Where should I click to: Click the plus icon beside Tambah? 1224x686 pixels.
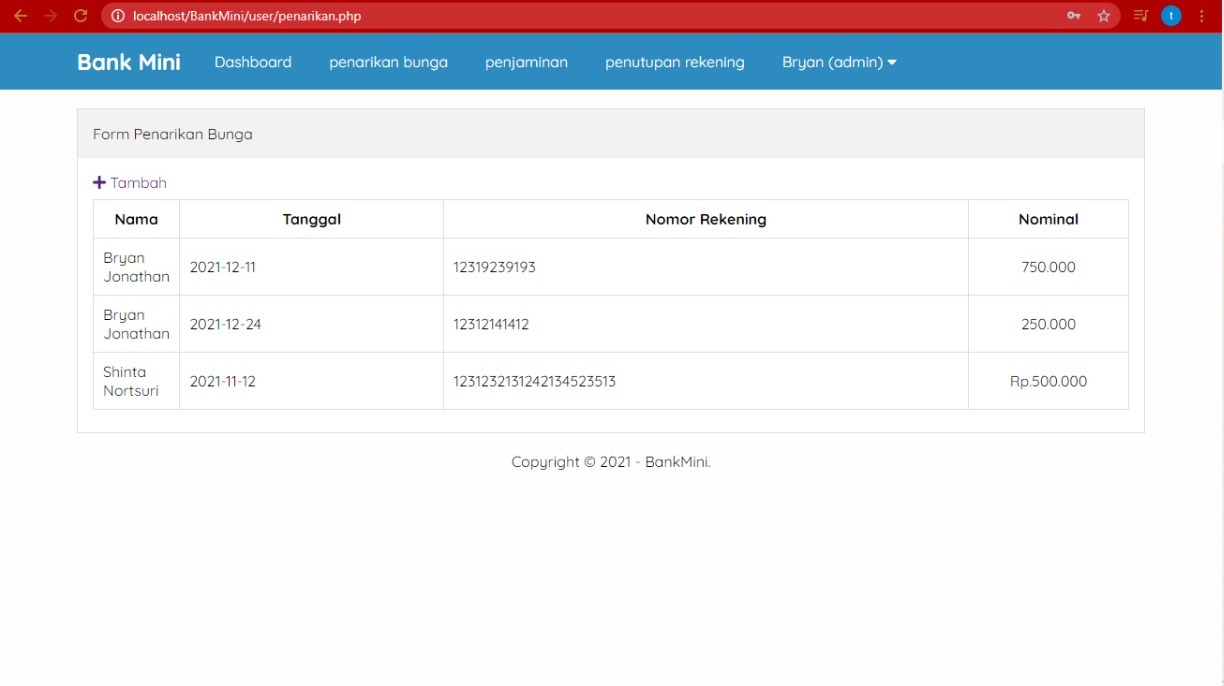(99, 183)
